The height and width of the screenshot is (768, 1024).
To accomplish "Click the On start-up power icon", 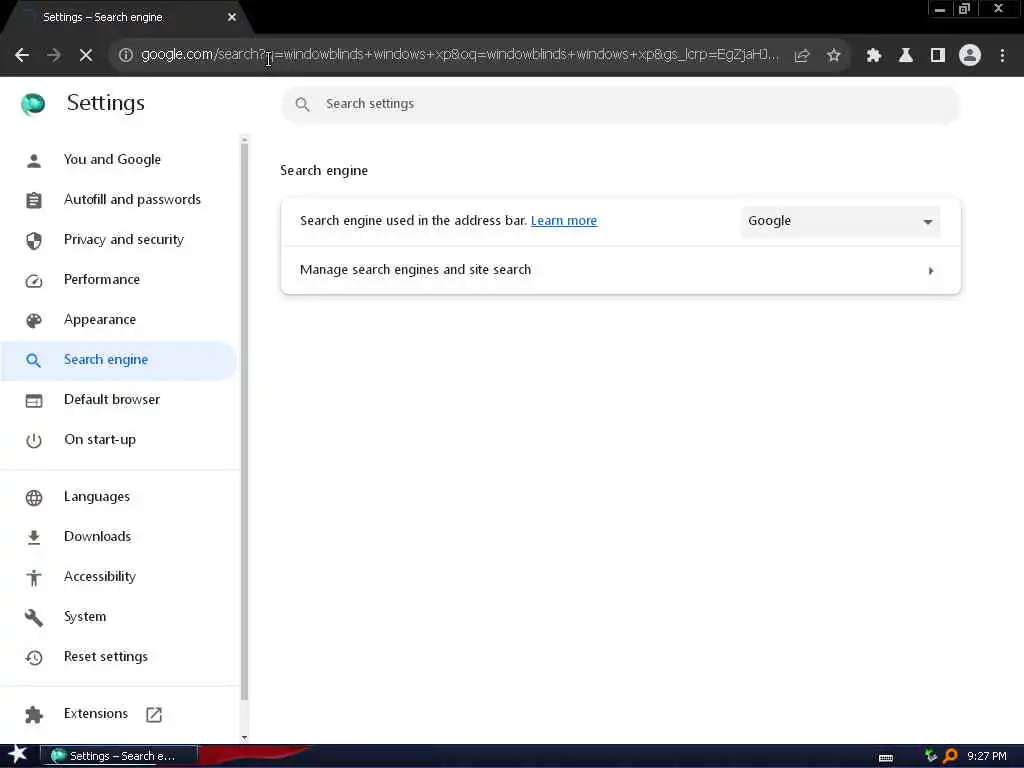I will point(34,441).
